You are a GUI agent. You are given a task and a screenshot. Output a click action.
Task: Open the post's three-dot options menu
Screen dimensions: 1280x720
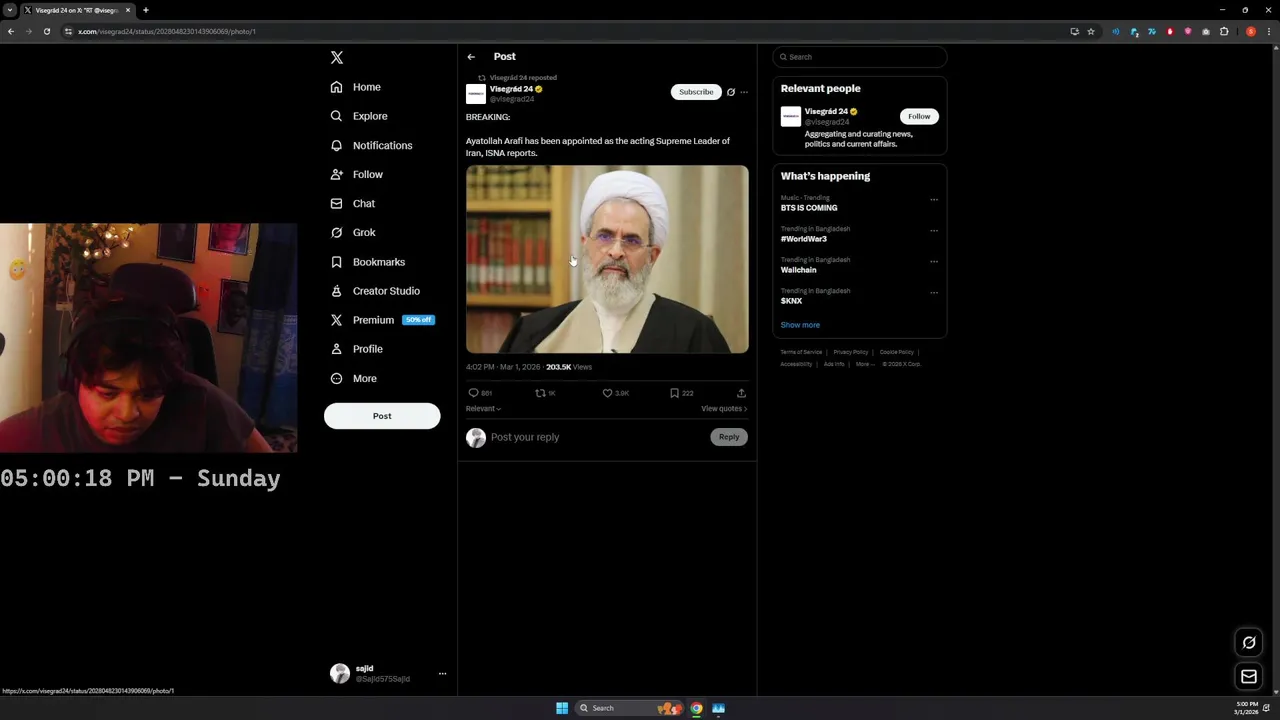(744, 92)
